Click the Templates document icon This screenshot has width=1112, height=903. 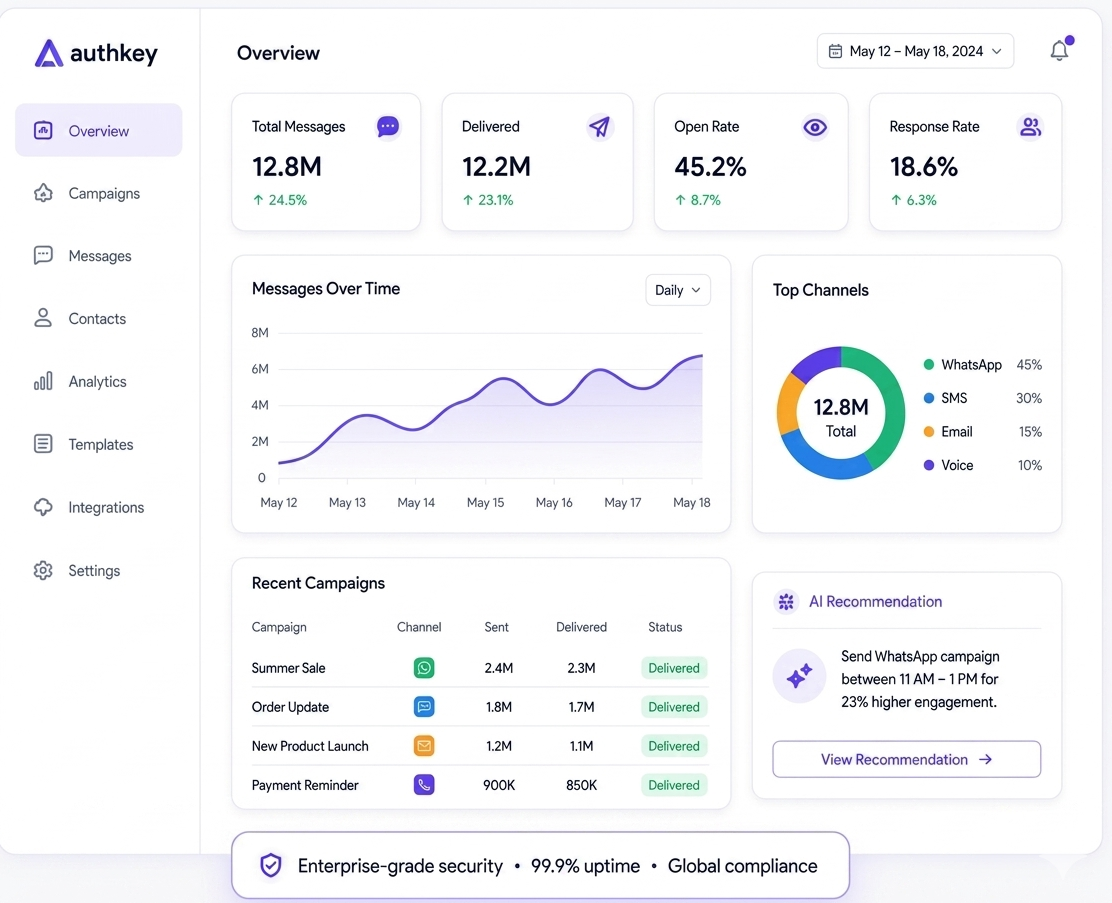43,444
